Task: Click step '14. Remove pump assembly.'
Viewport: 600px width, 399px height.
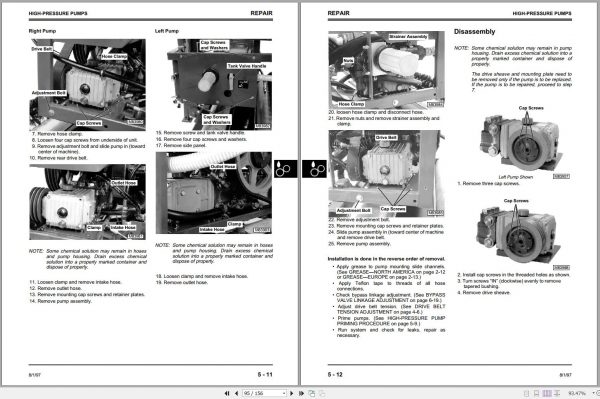Action: tap(61, 301)
